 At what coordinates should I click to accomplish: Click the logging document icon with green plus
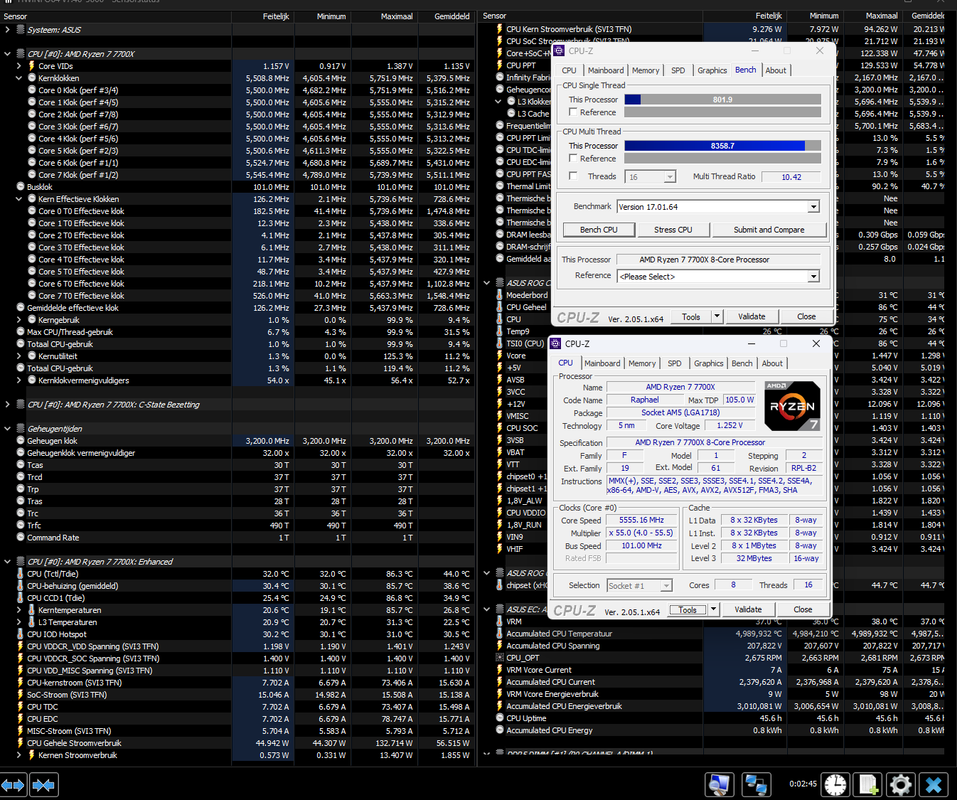[868, 785]
